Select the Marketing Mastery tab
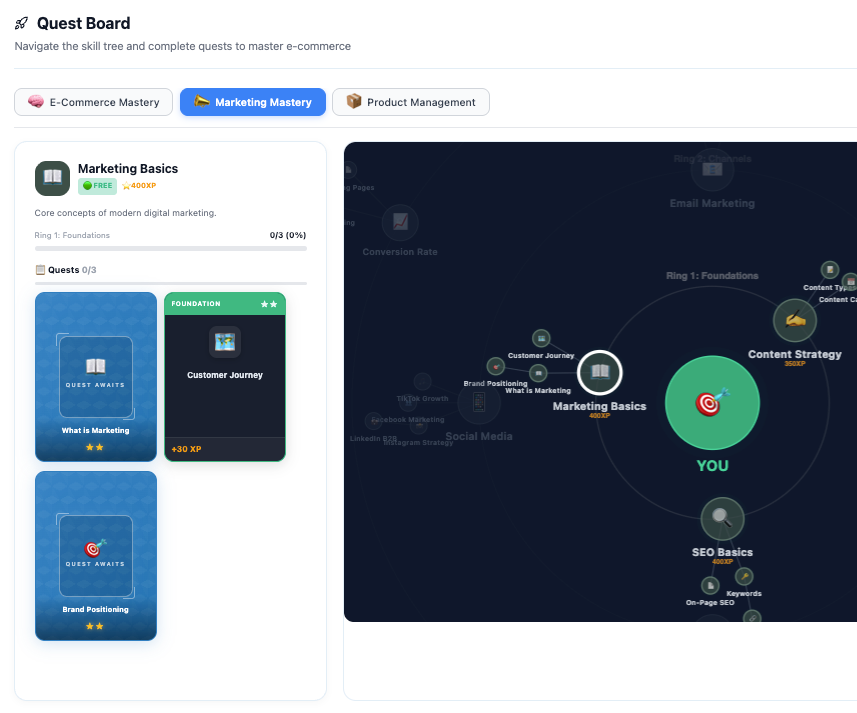The width and height of the screenshot is (857, 713). pos(253,102)
